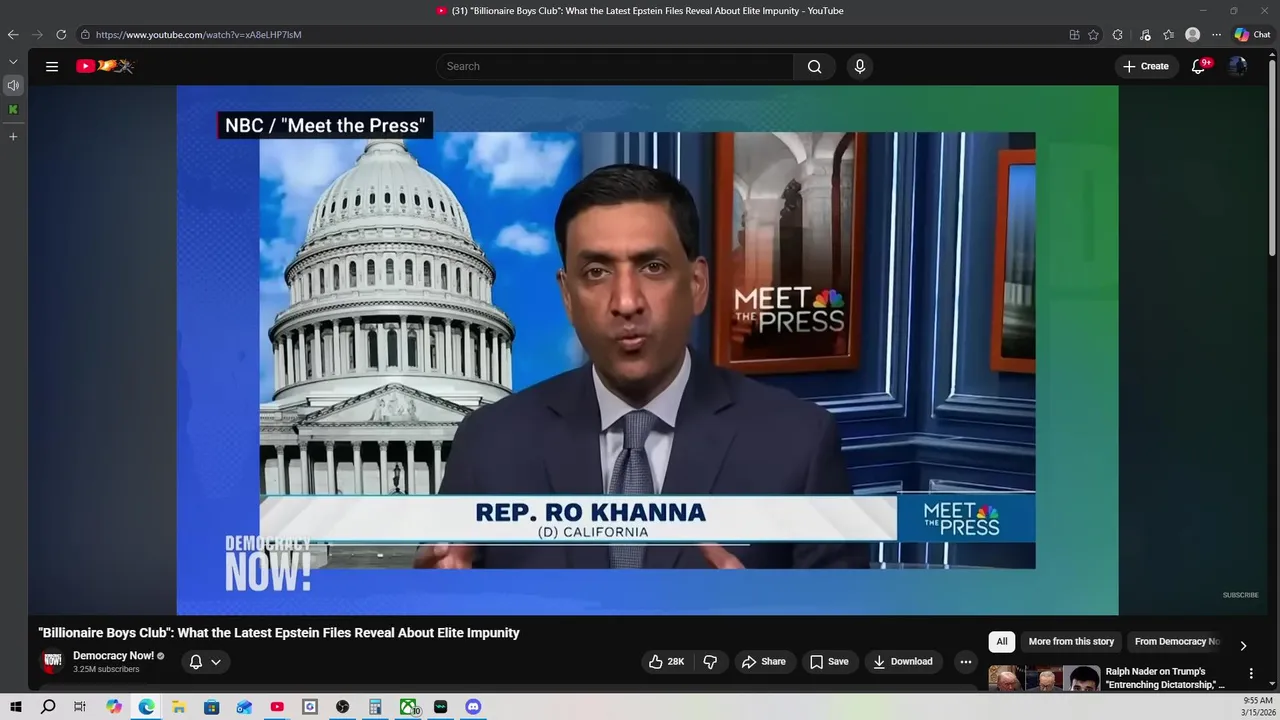Click the video player to pause
Viewport: 1280px width, 720px height.
click(x=647, y=350)
